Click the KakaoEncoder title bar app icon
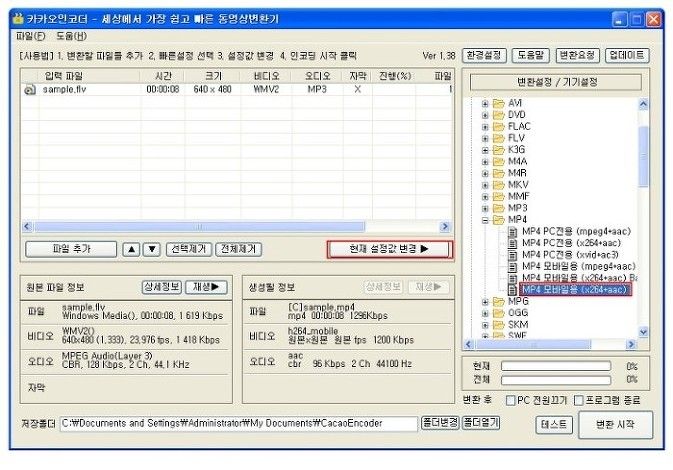673x470 pixels. coord(18,19)
